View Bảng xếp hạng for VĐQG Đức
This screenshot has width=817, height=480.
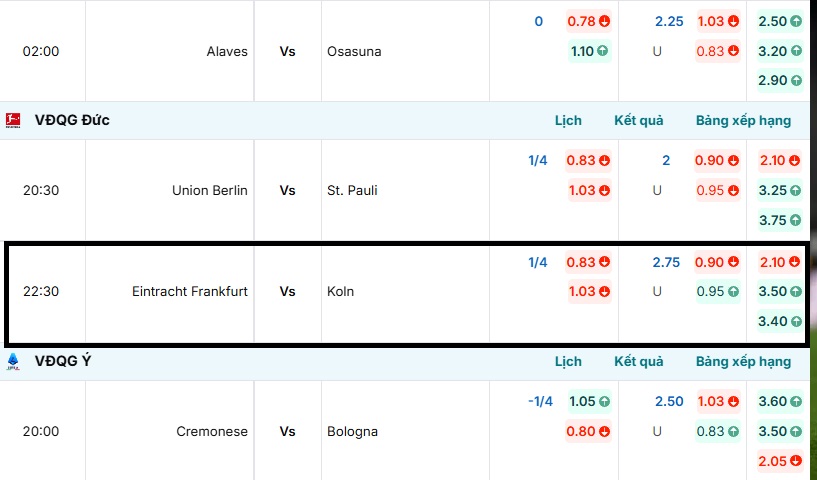coord(743,120)
